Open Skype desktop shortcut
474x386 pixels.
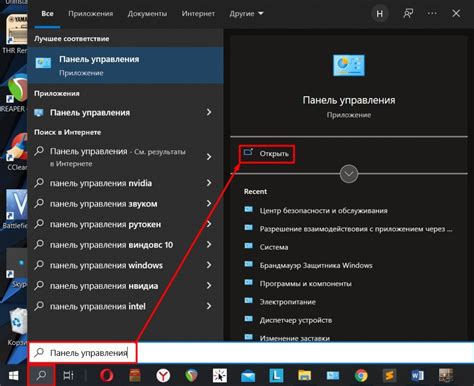(x=17, y=269)
